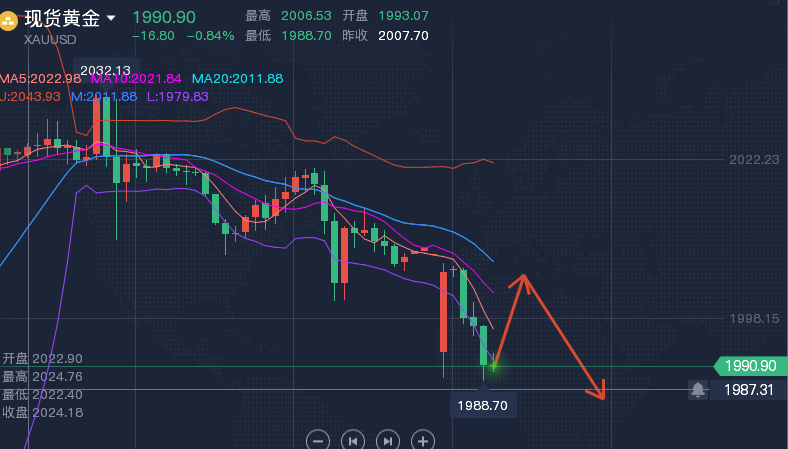Click the 1988.70 low price marker
Image resolution: width=788 pixels, height=449 pixels.
(x=484, y=406)
